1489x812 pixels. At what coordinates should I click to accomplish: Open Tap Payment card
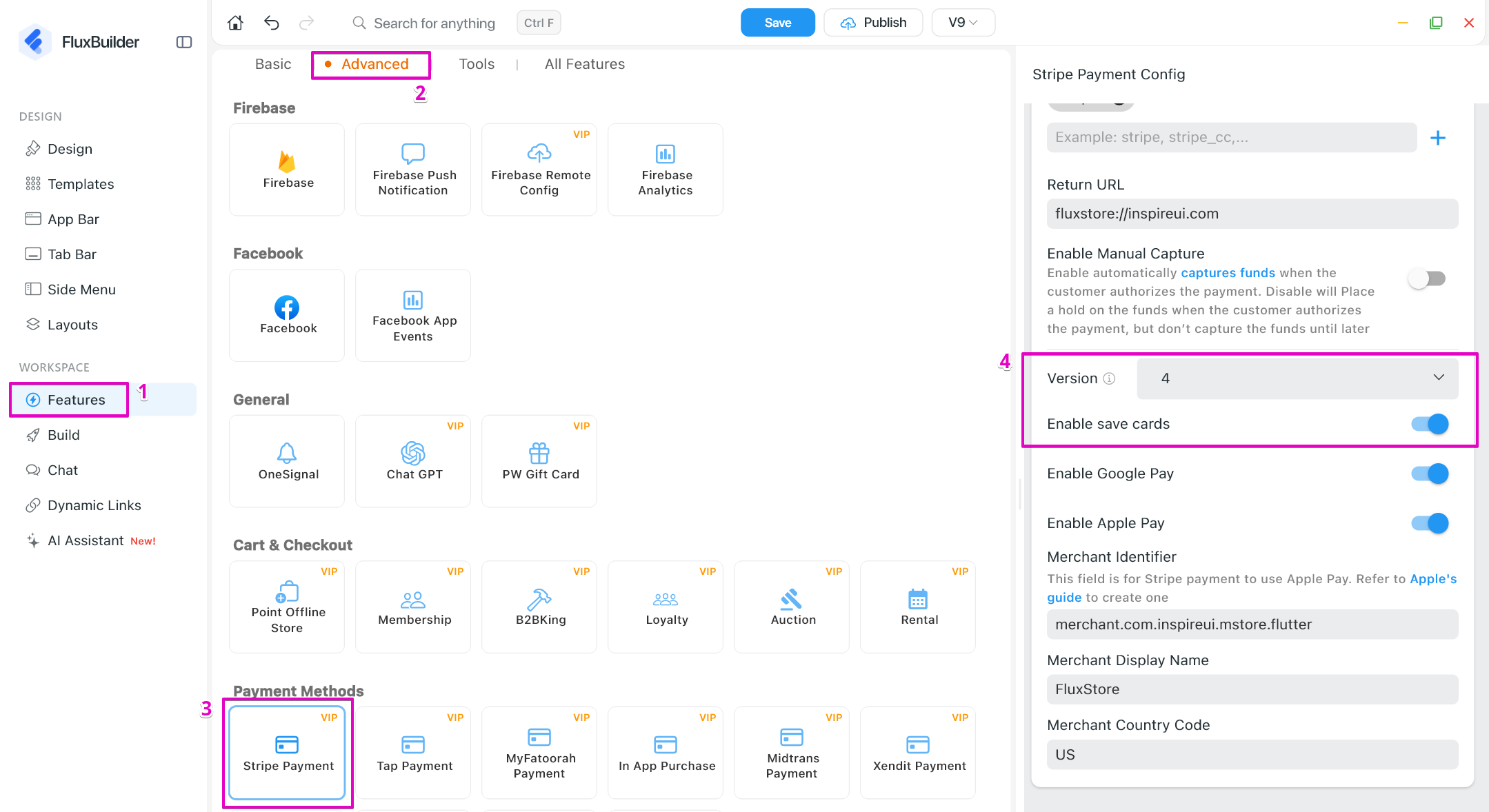click(413, 753)
